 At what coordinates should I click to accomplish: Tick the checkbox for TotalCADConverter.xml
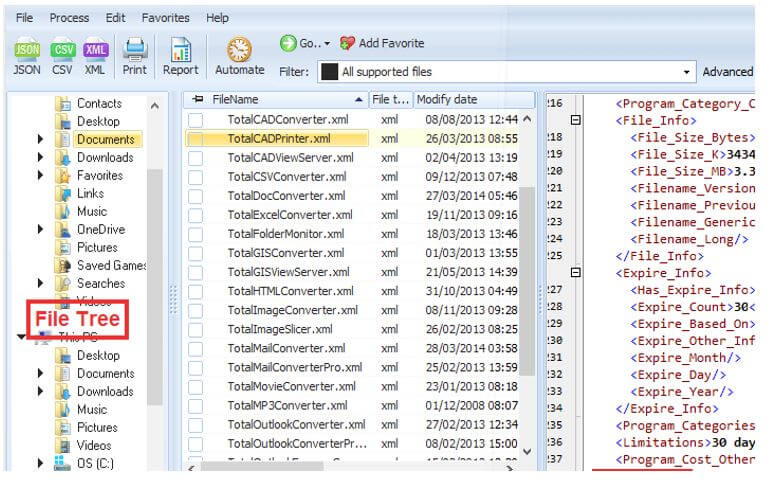pyautogui.click(x=196, y=120)
